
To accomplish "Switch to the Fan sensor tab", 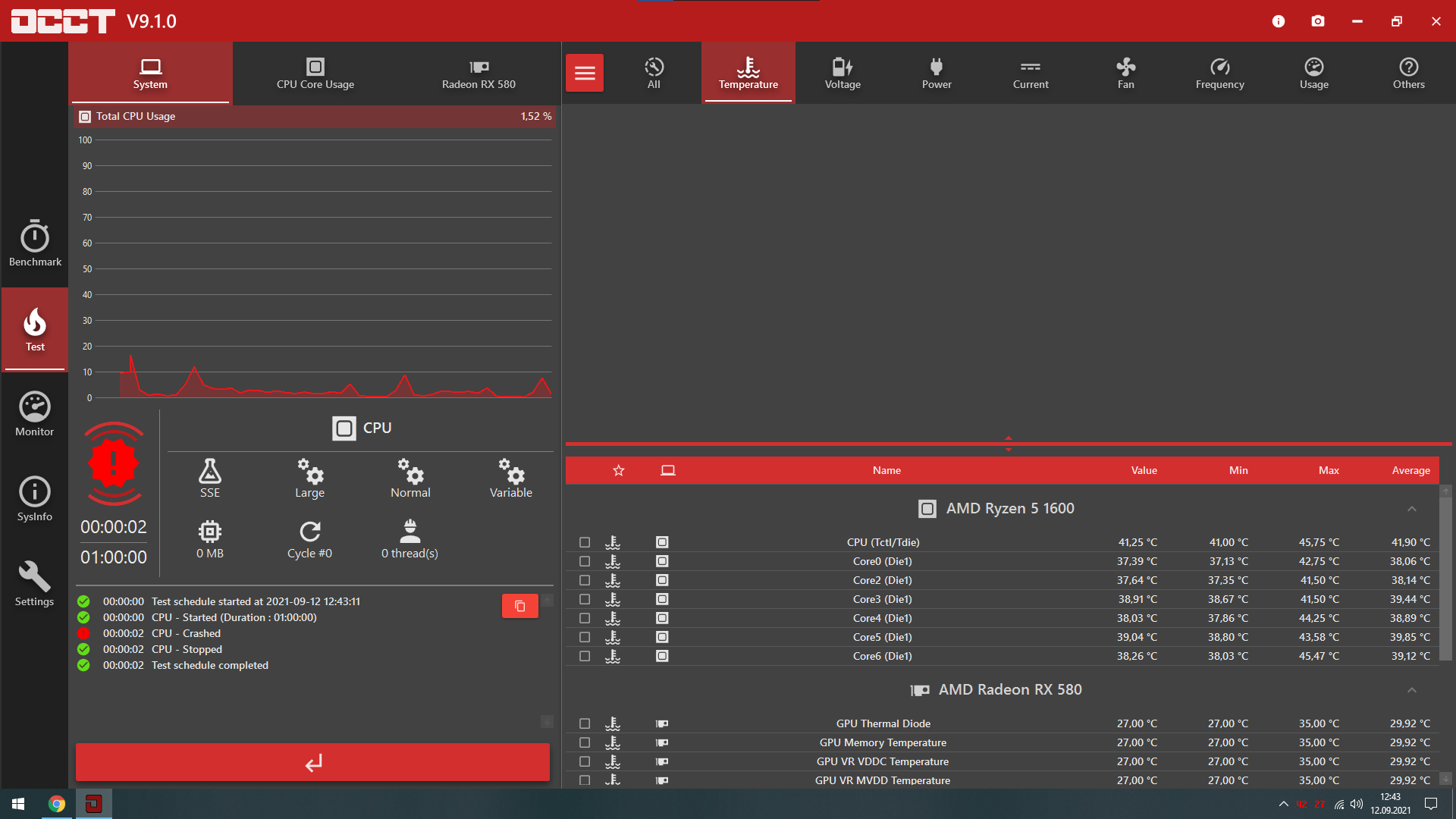I will coord(1125,73).
